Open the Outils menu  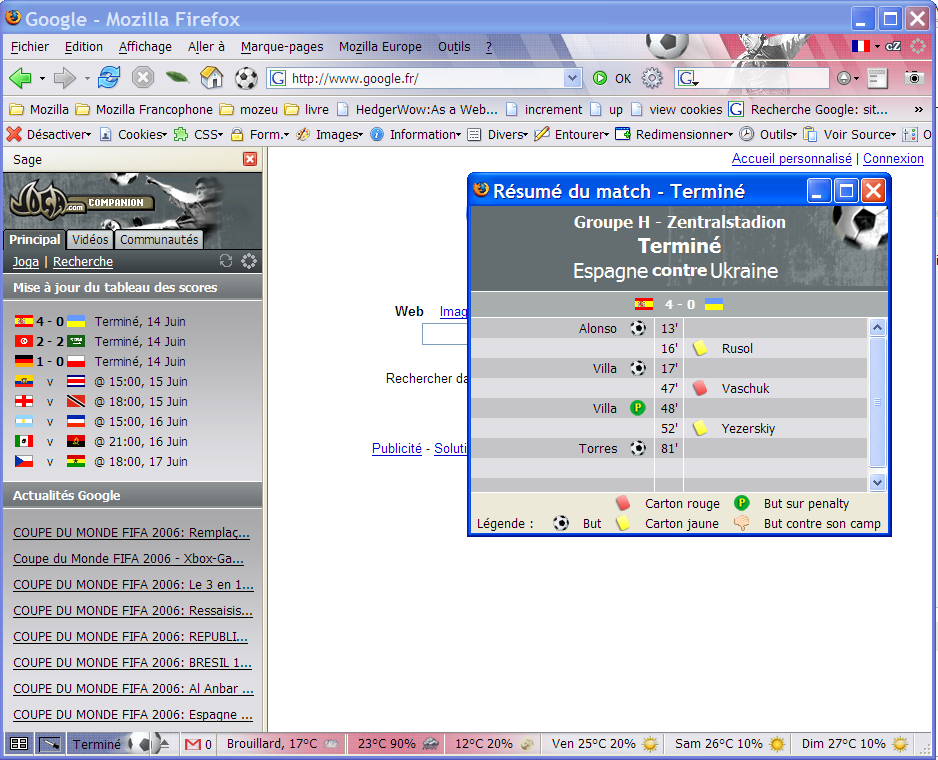coord(454,47)
